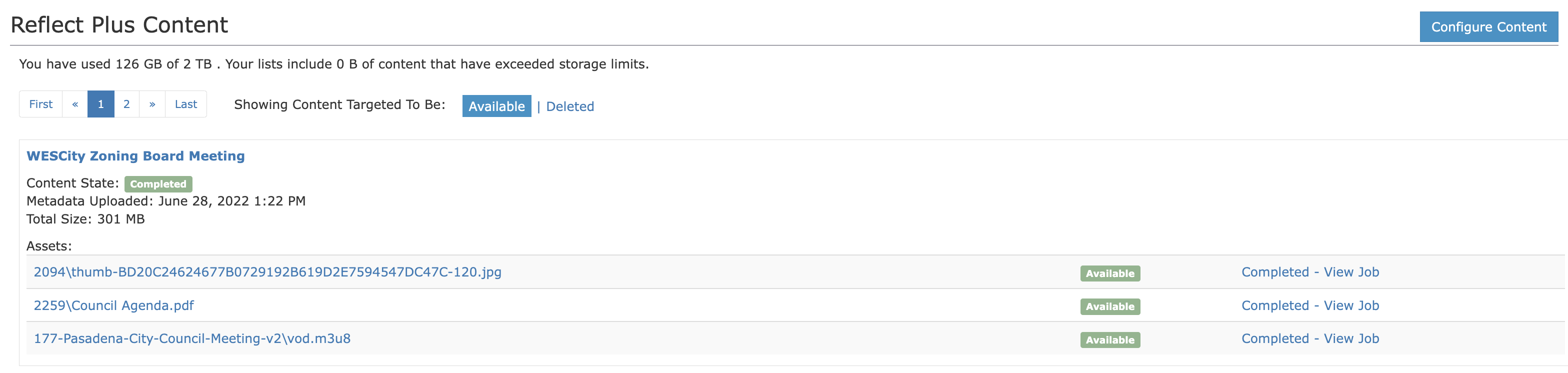Viewport: 1568px width, 373px height.
Task: View job for the vod.m3u8 asset
Action: point(1310,338)
